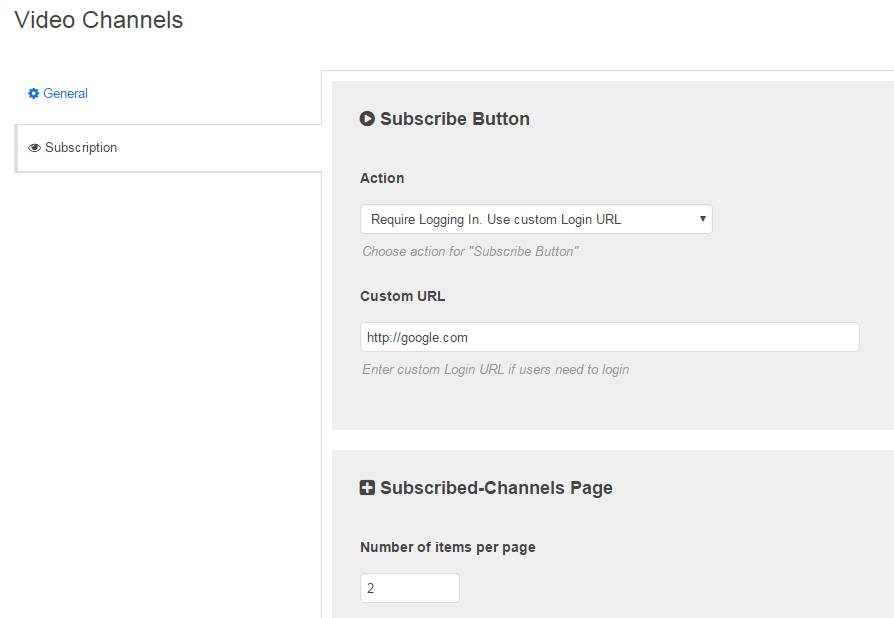Click the dropdown arrow on the Action selector
The image size is (894, 618).
703,219
